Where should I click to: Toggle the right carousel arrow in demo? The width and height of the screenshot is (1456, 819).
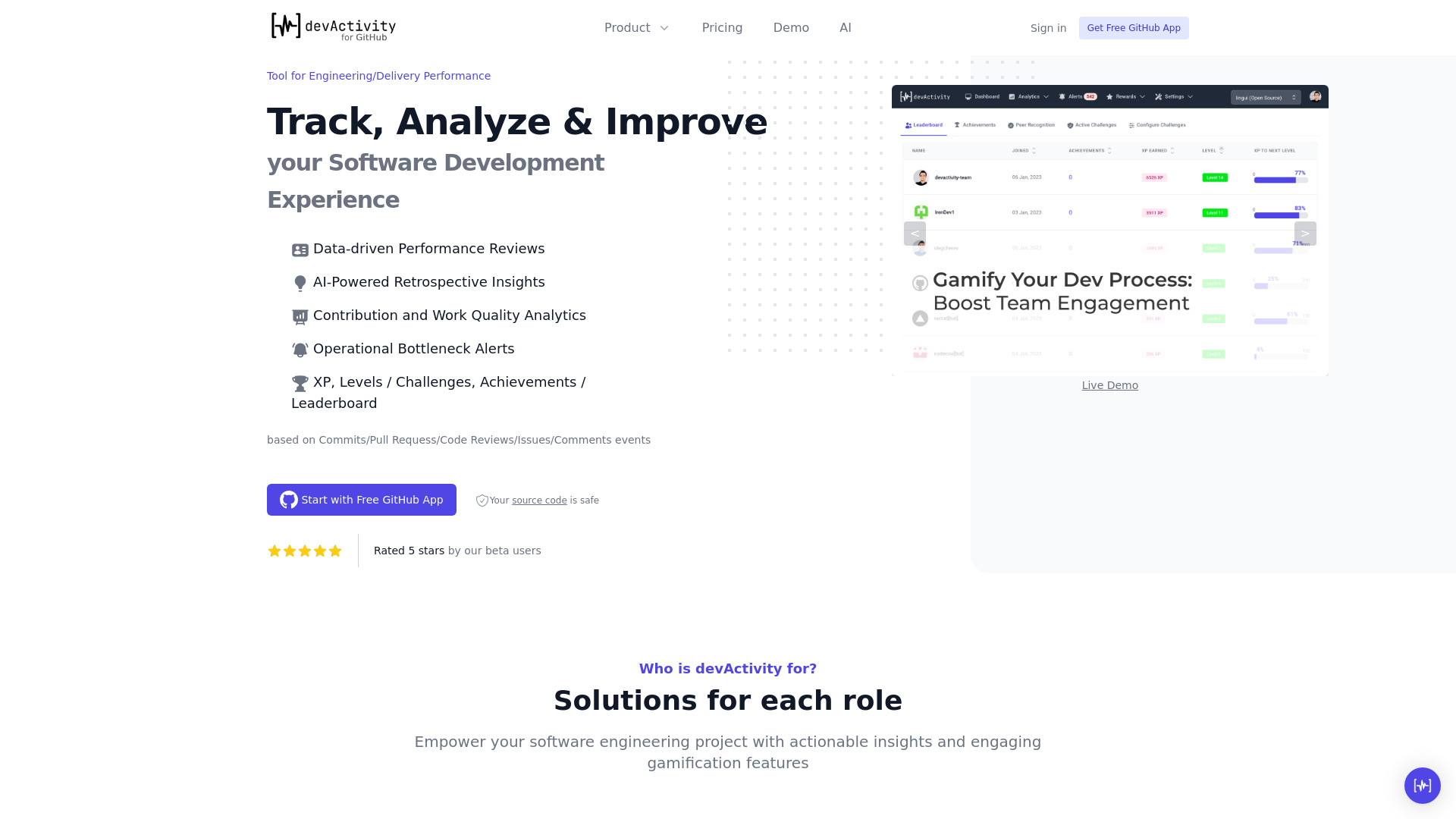click(1306, 233)
